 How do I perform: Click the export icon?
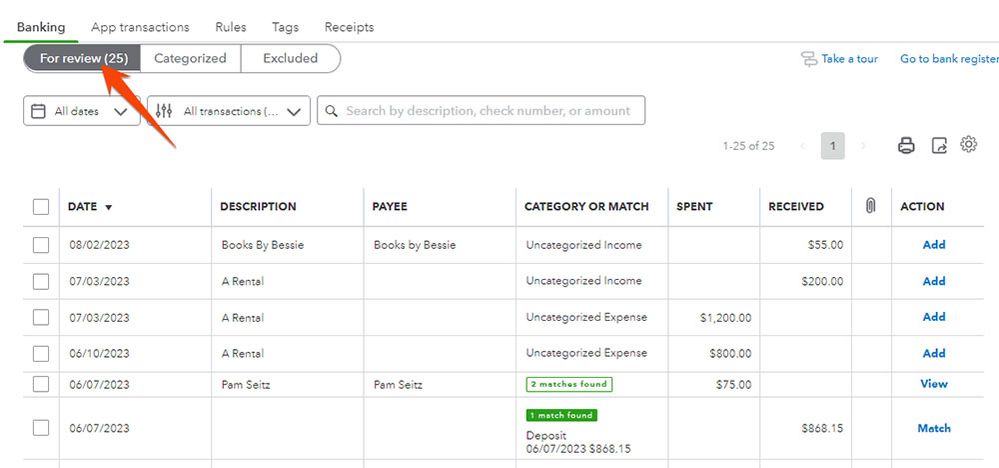(939, 146)
